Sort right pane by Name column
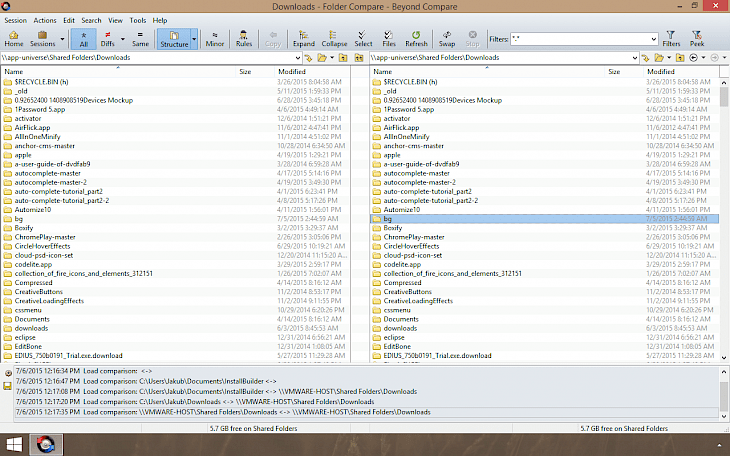This screenshot has width=730, height=456. point(487,72)
